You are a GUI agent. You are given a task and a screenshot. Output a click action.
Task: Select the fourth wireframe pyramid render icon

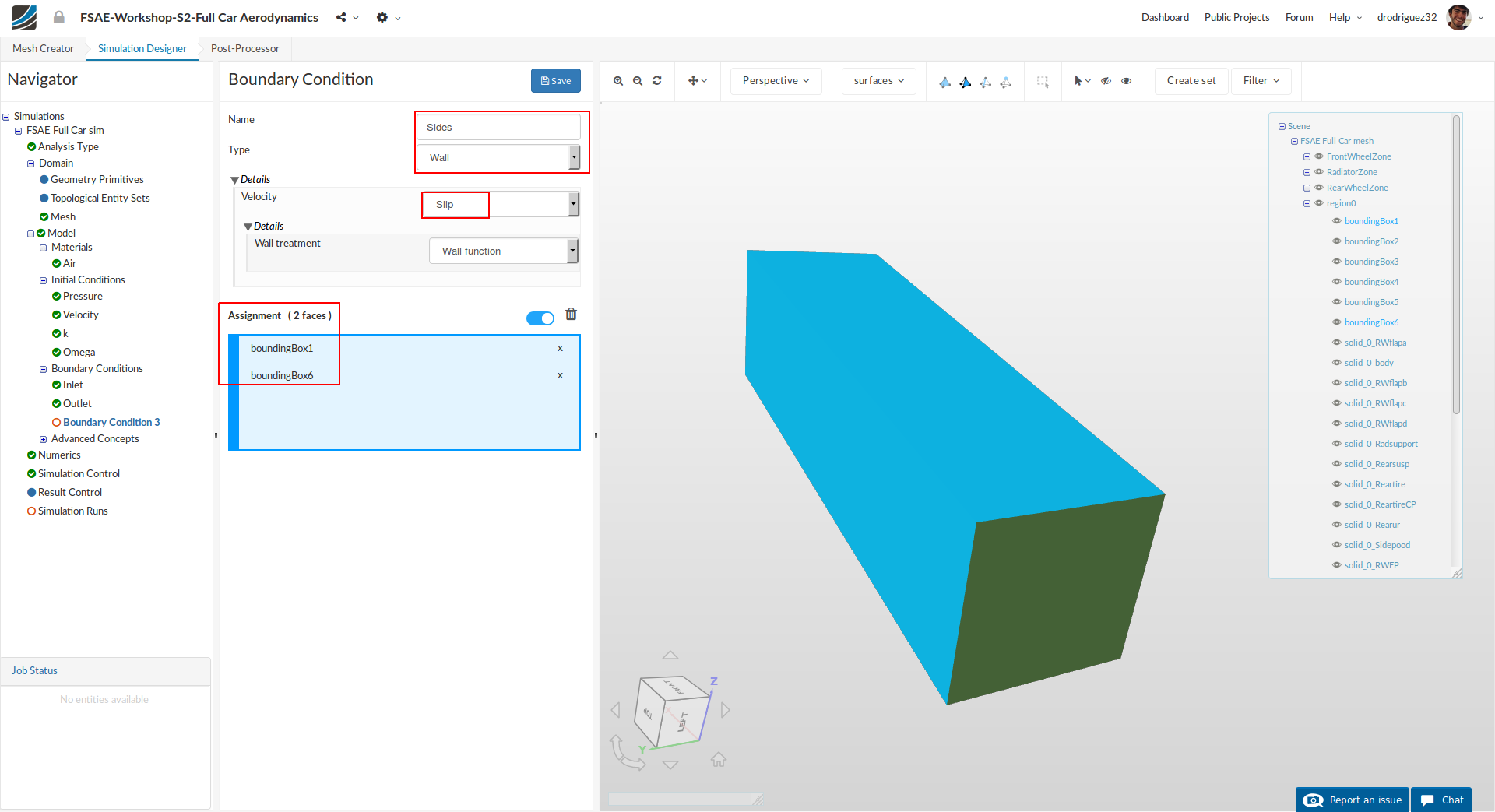(1006, 82)
